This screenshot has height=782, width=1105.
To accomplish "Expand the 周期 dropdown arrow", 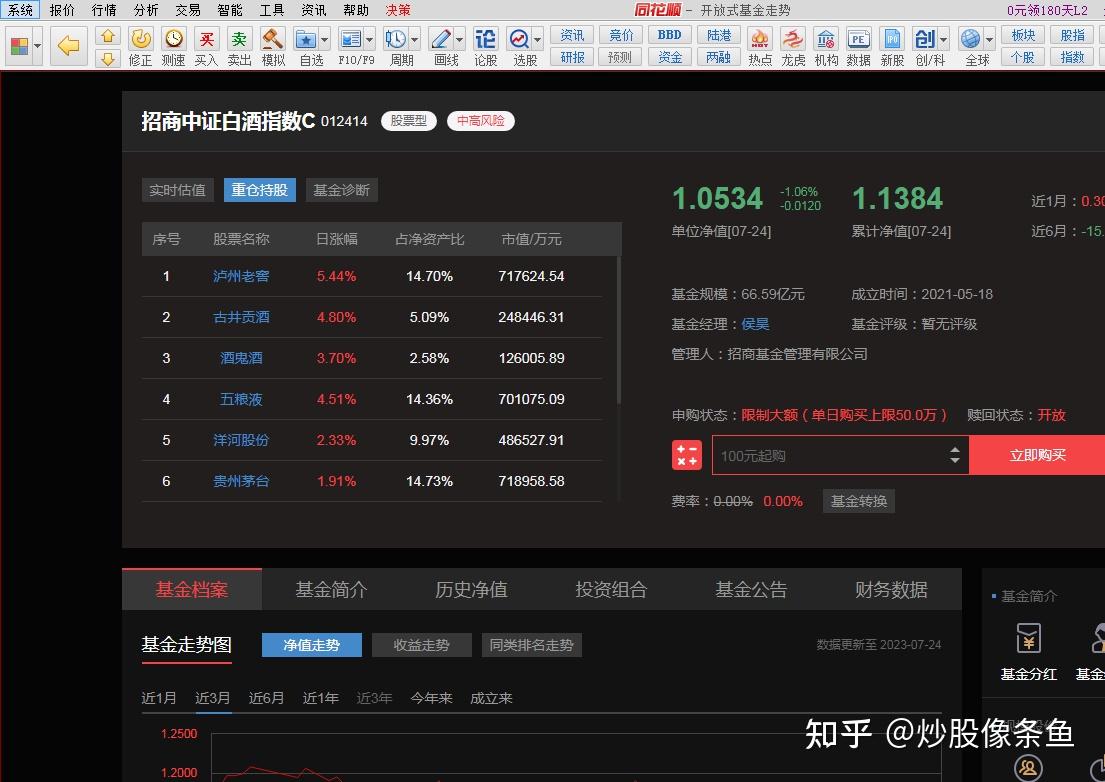I will pos(414,39).
